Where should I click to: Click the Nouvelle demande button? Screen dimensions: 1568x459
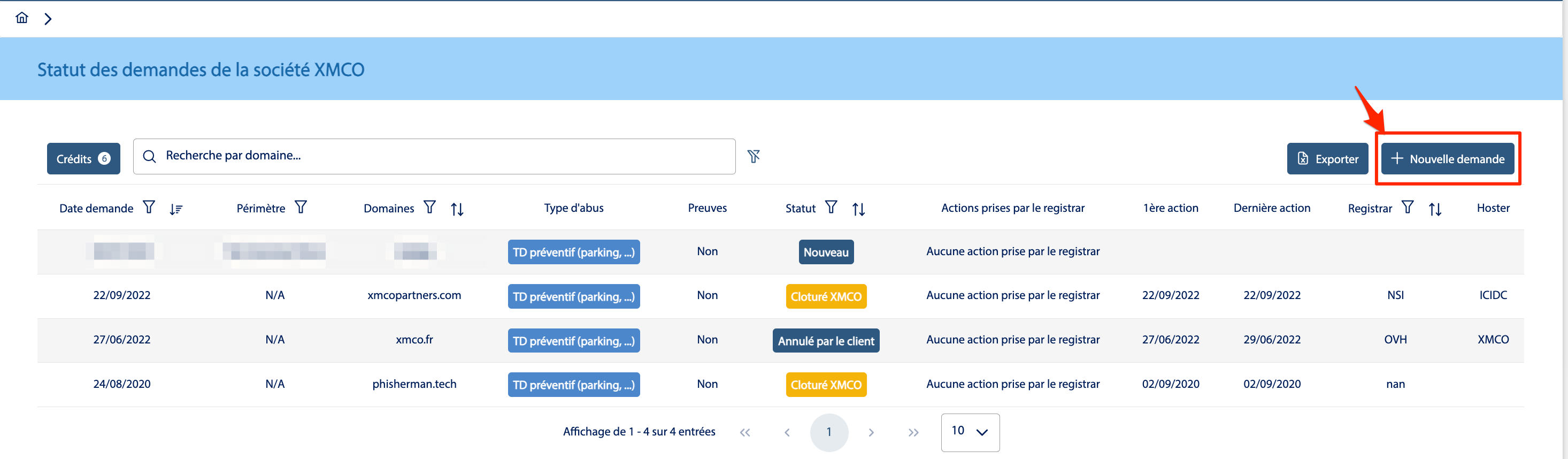tap(1447, 159)
